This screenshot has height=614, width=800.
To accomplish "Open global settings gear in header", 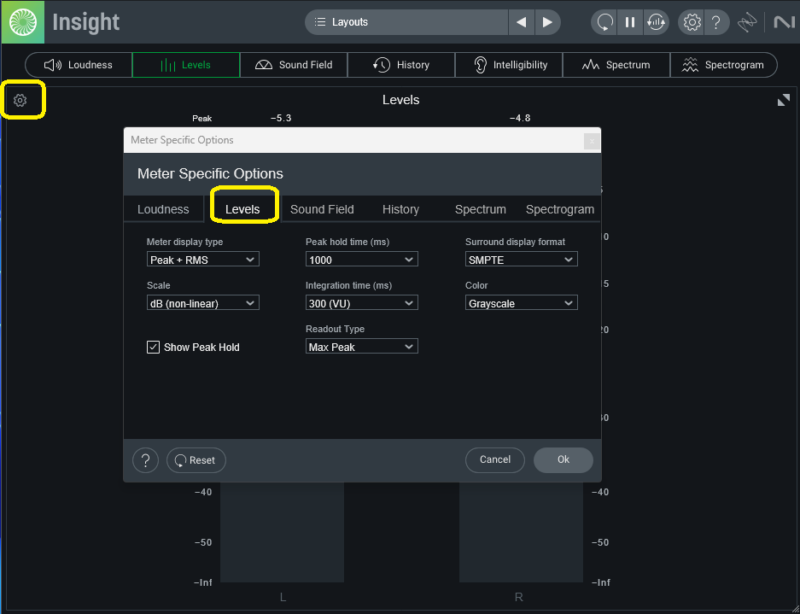I will pos(690,22).
